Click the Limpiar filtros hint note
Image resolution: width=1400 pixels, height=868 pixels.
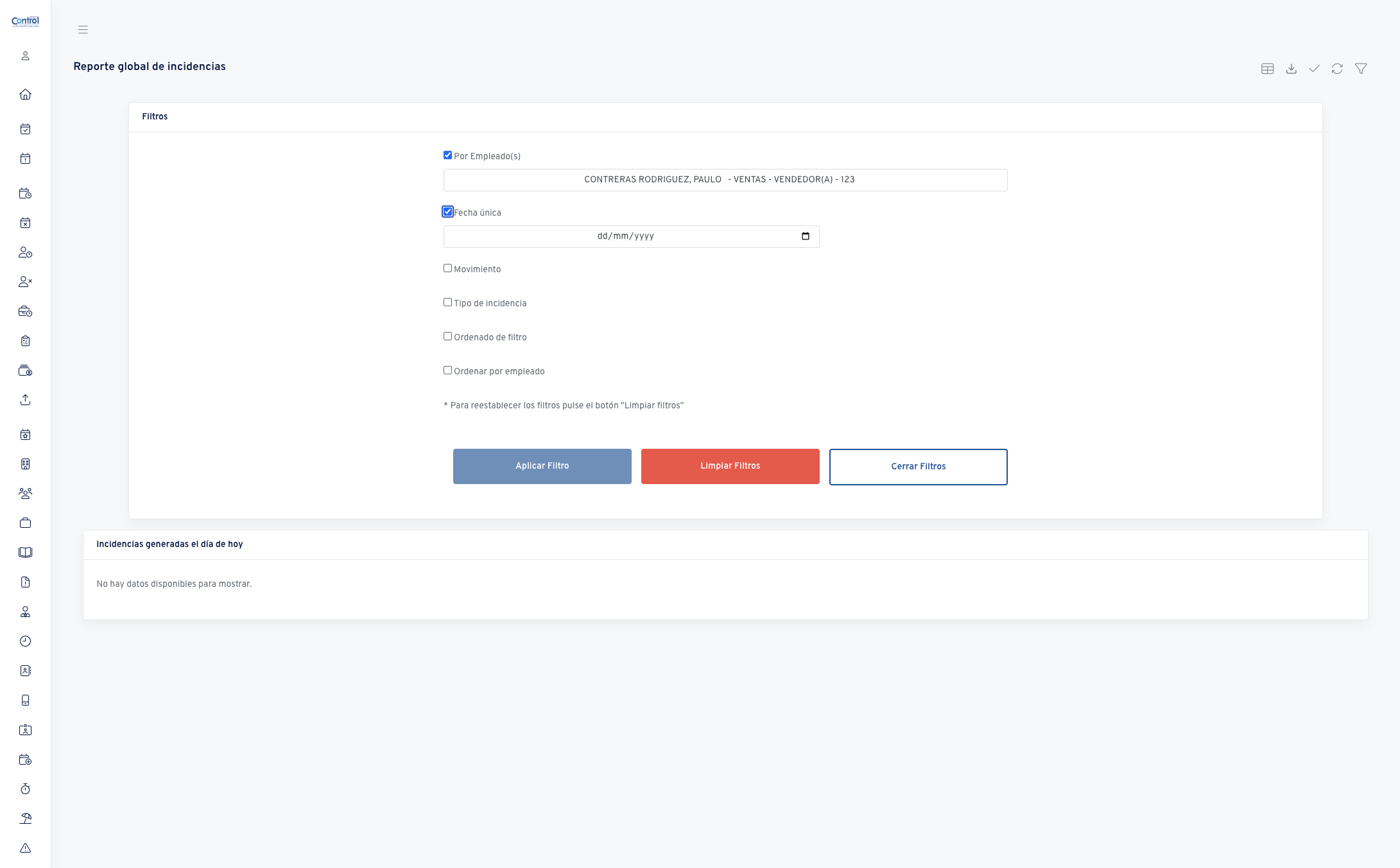click(x=564, y=406)
